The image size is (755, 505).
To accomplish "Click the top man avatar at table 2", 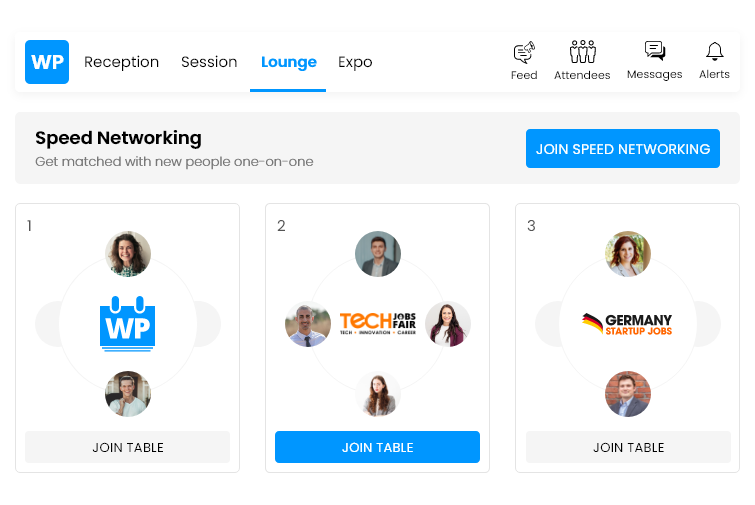I will click(378, 254).
